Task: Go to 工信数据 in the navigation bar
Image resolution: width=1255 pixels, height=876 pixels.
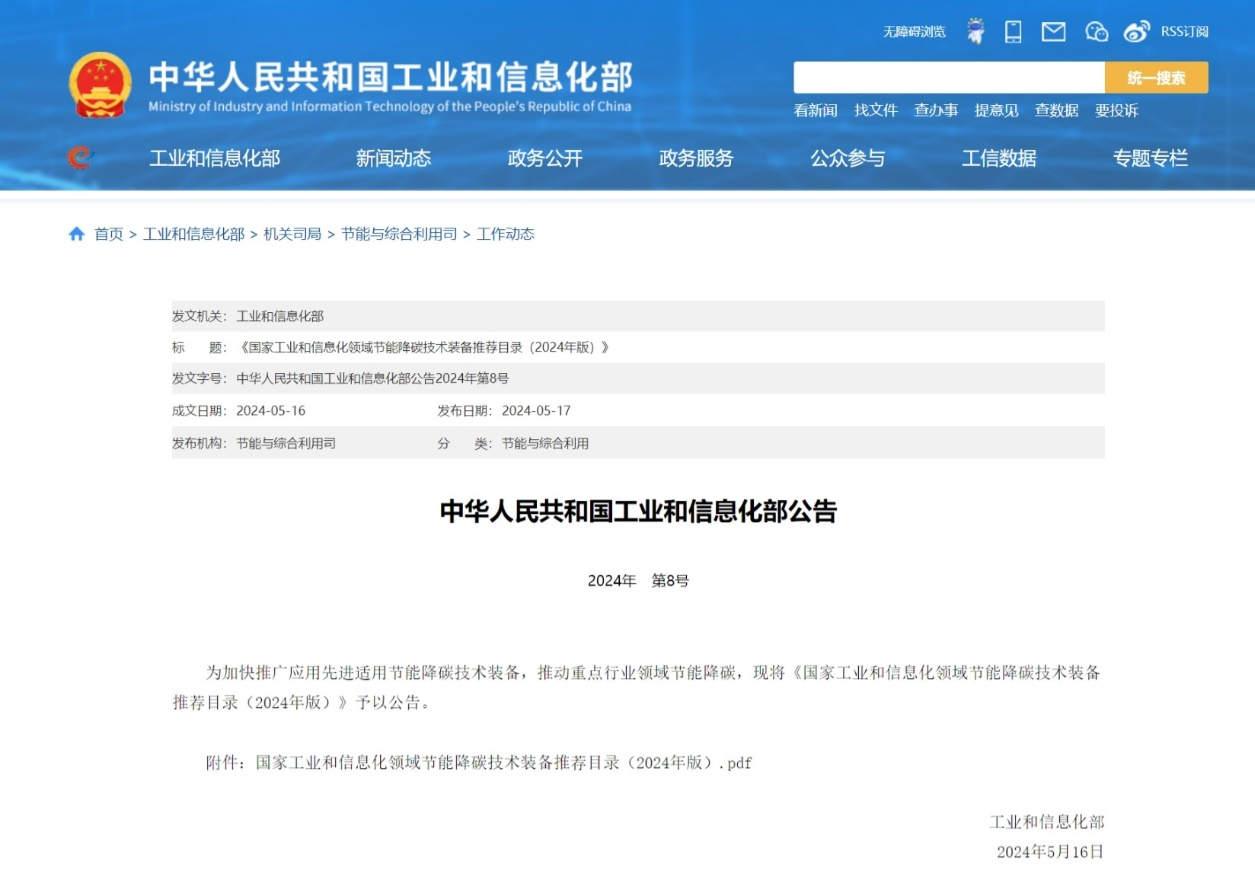Action: 999,158
